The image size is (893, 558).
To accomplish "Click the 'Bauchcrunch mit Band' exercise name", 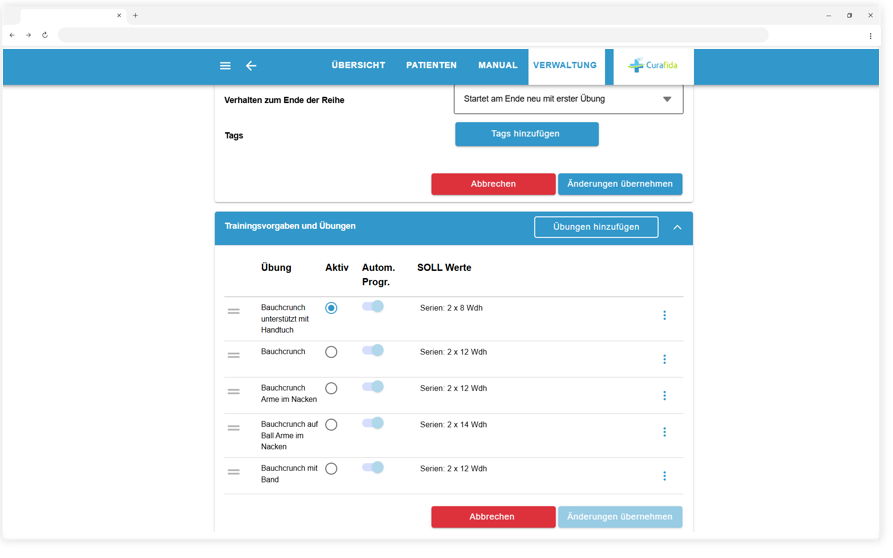I will (289, 474).
